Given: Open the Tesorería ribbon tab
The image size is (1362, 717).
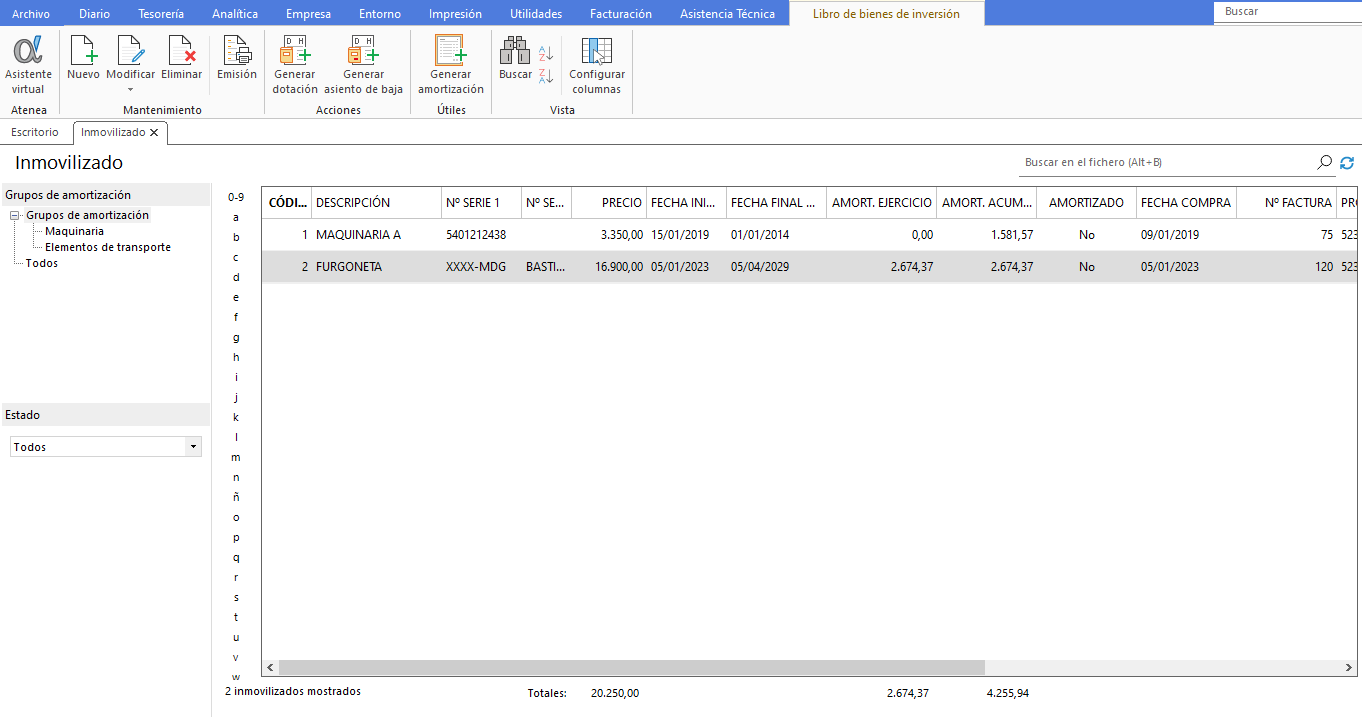Looking at the screenshot, I should tap(161, 14).
